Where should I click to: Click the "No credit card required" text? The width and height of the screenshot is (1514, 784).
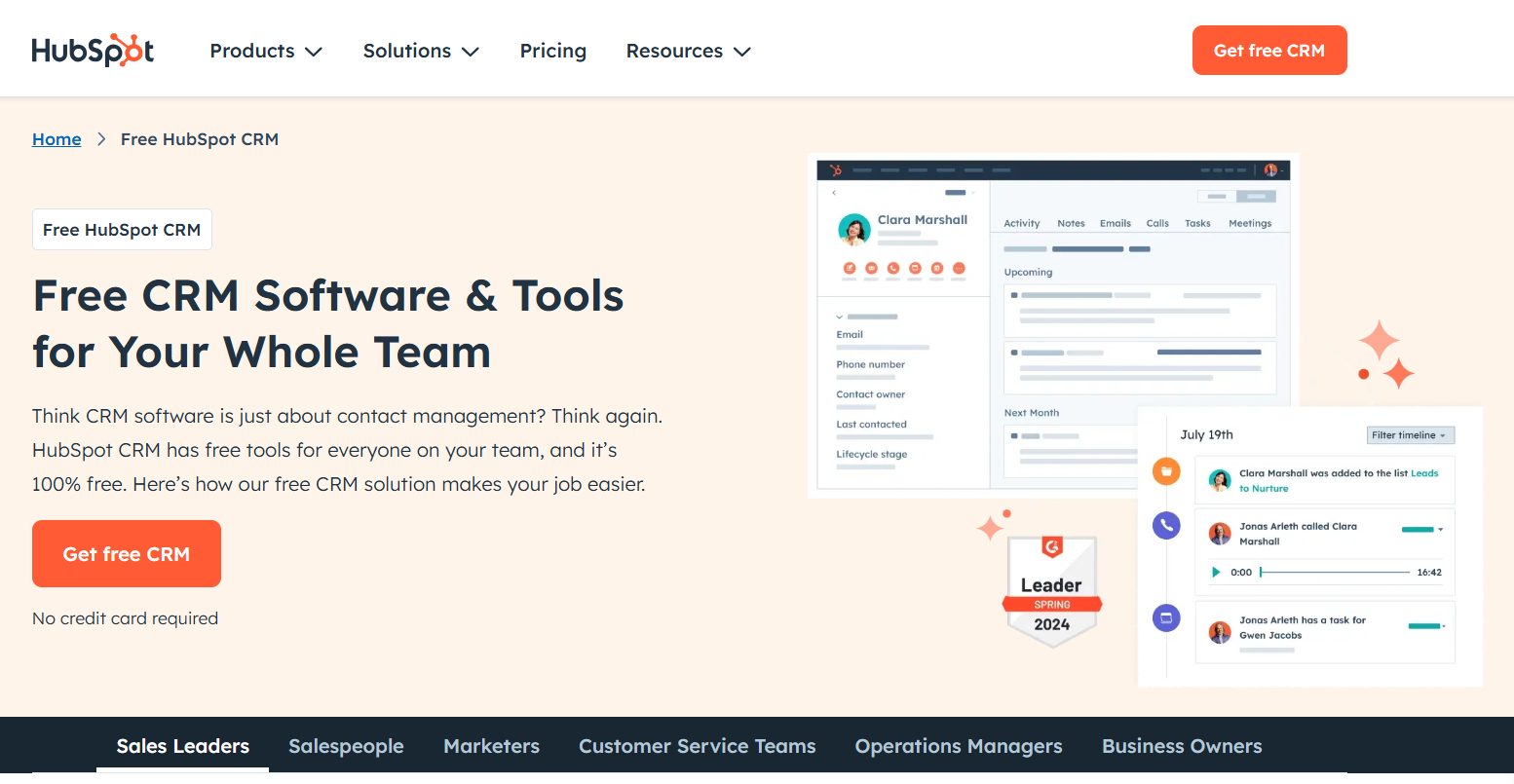click(125, 618)
